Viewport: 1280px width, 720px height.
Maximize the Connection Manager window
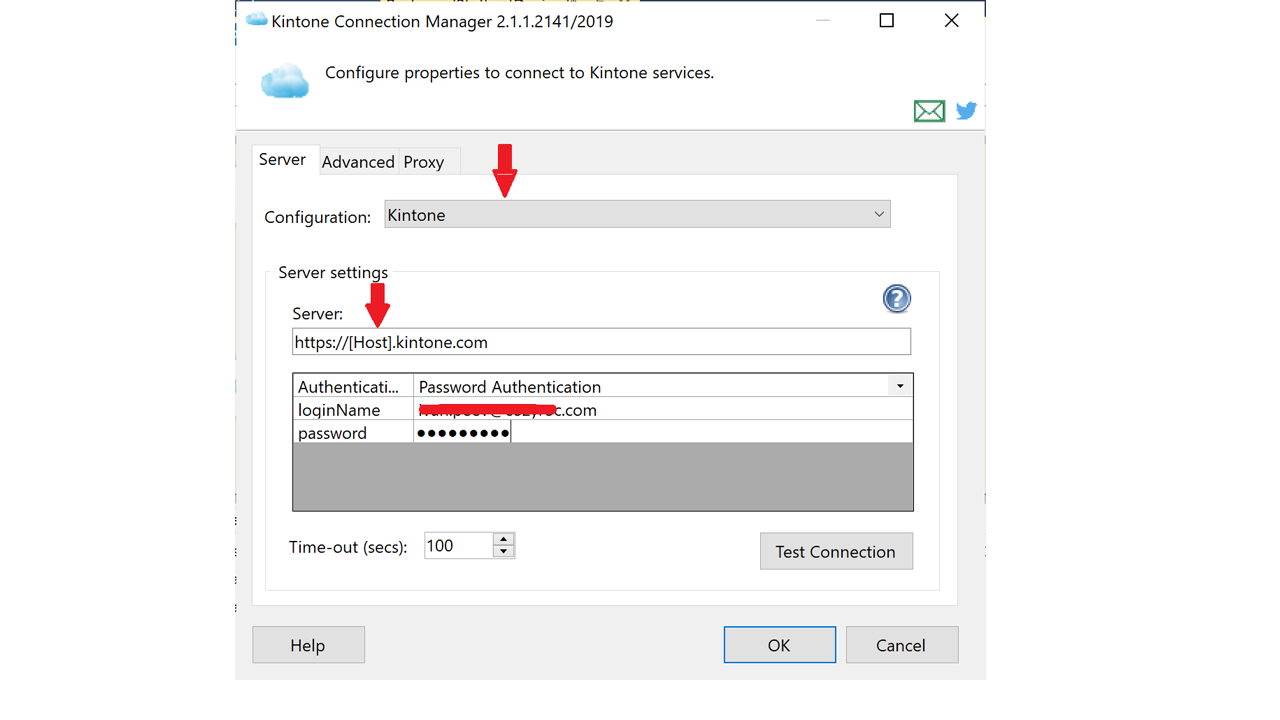click(886, 20)
